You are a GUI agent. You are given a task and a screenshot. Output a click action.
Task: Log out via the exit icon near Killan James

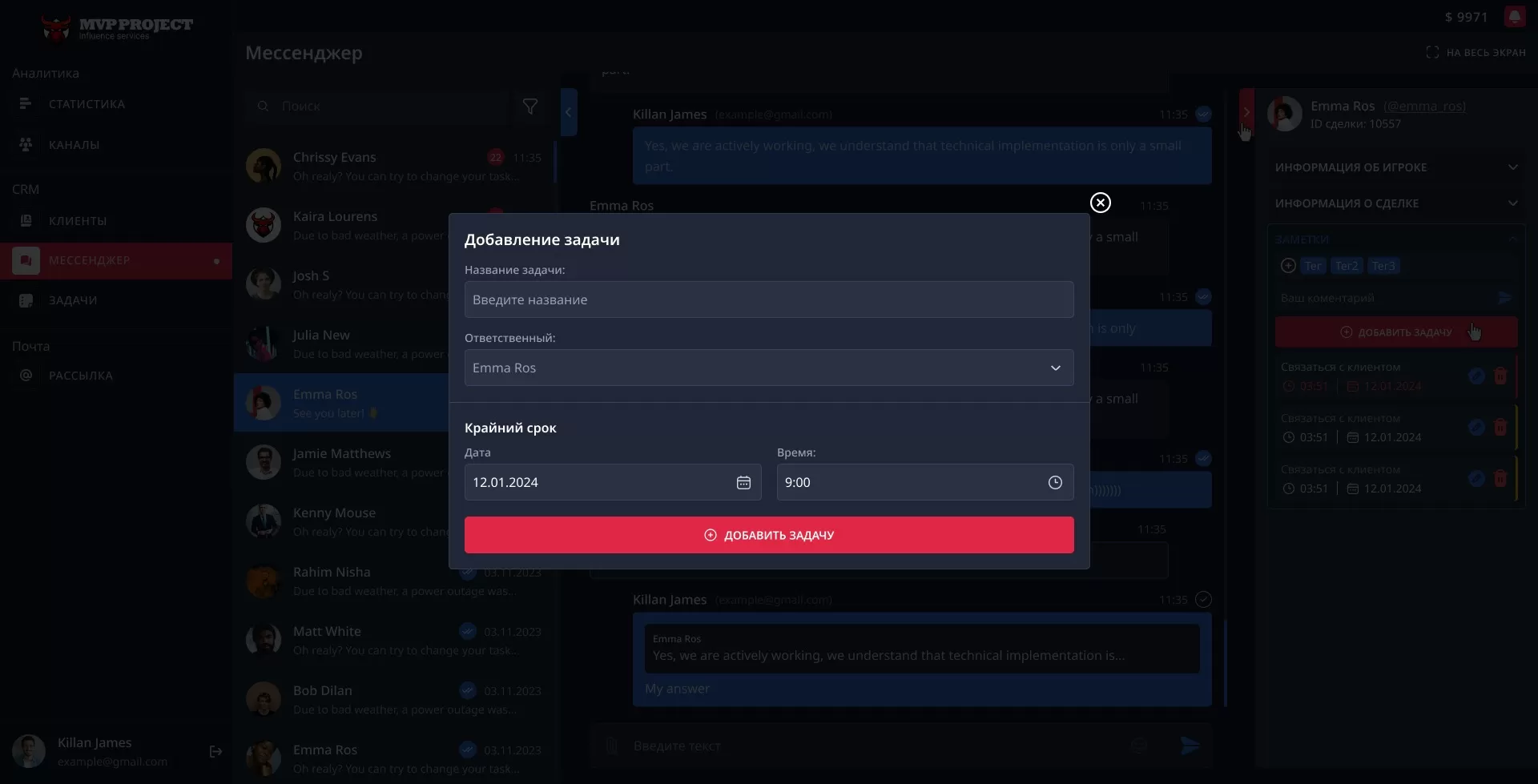[x=215, y=751]
